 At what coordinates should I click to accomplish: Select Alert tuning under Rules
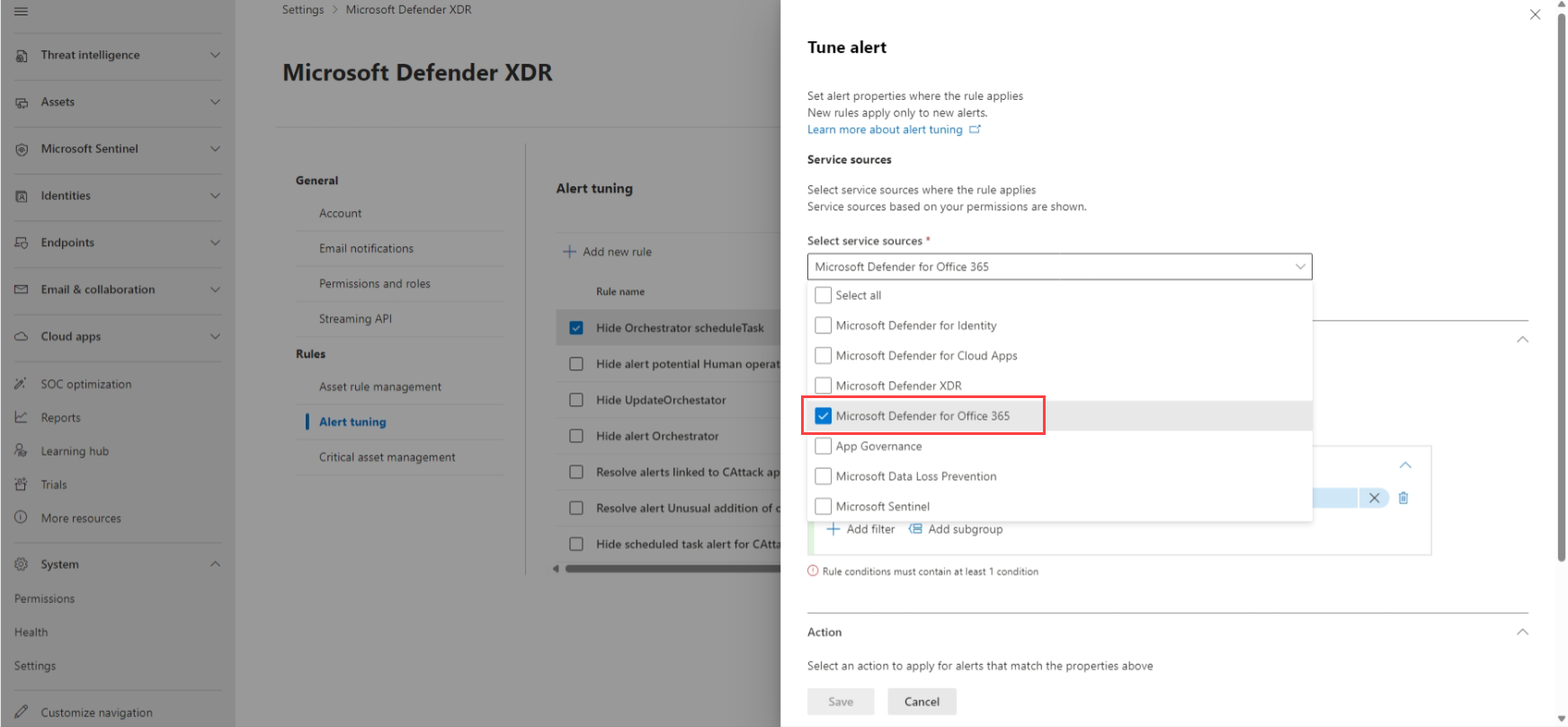352,421
